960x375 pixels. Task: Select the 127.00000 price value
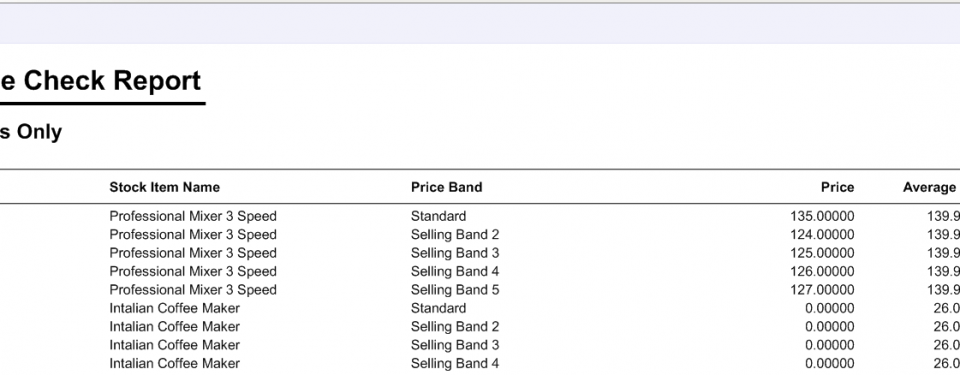coord(822,290)
